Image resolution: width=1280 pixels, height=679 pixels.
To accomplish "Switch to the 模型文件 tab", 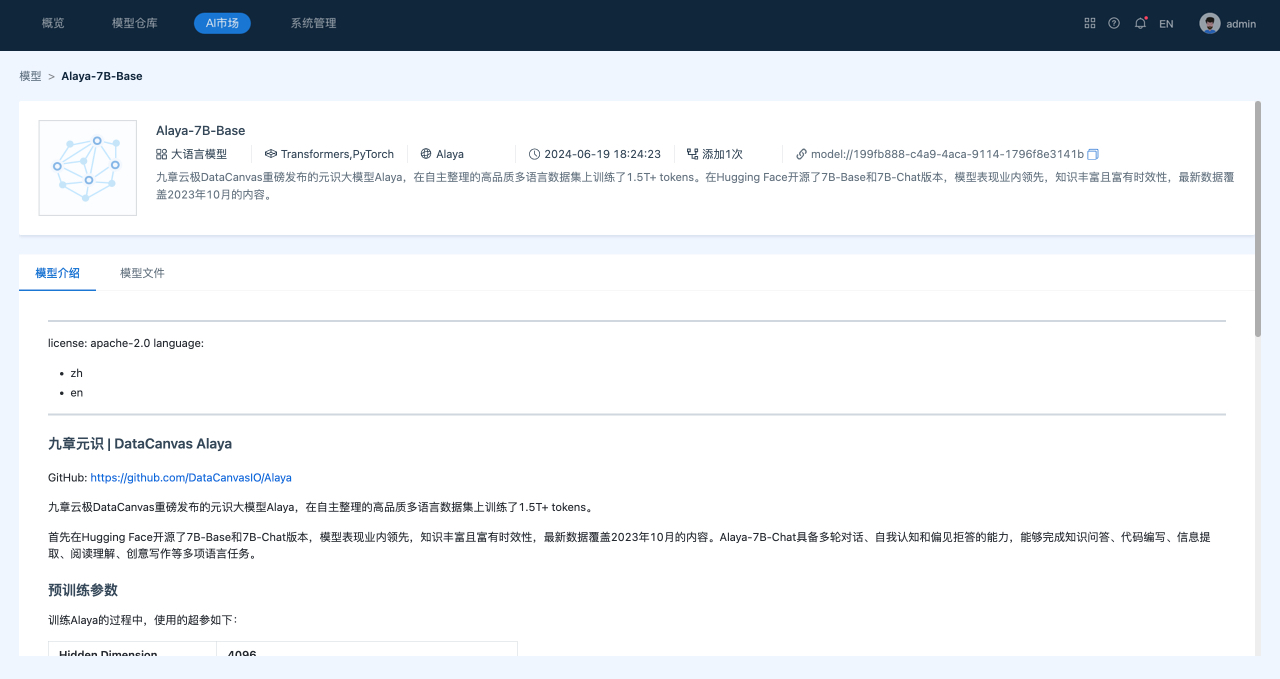I will pyautogui.click(x=142, y=273).
